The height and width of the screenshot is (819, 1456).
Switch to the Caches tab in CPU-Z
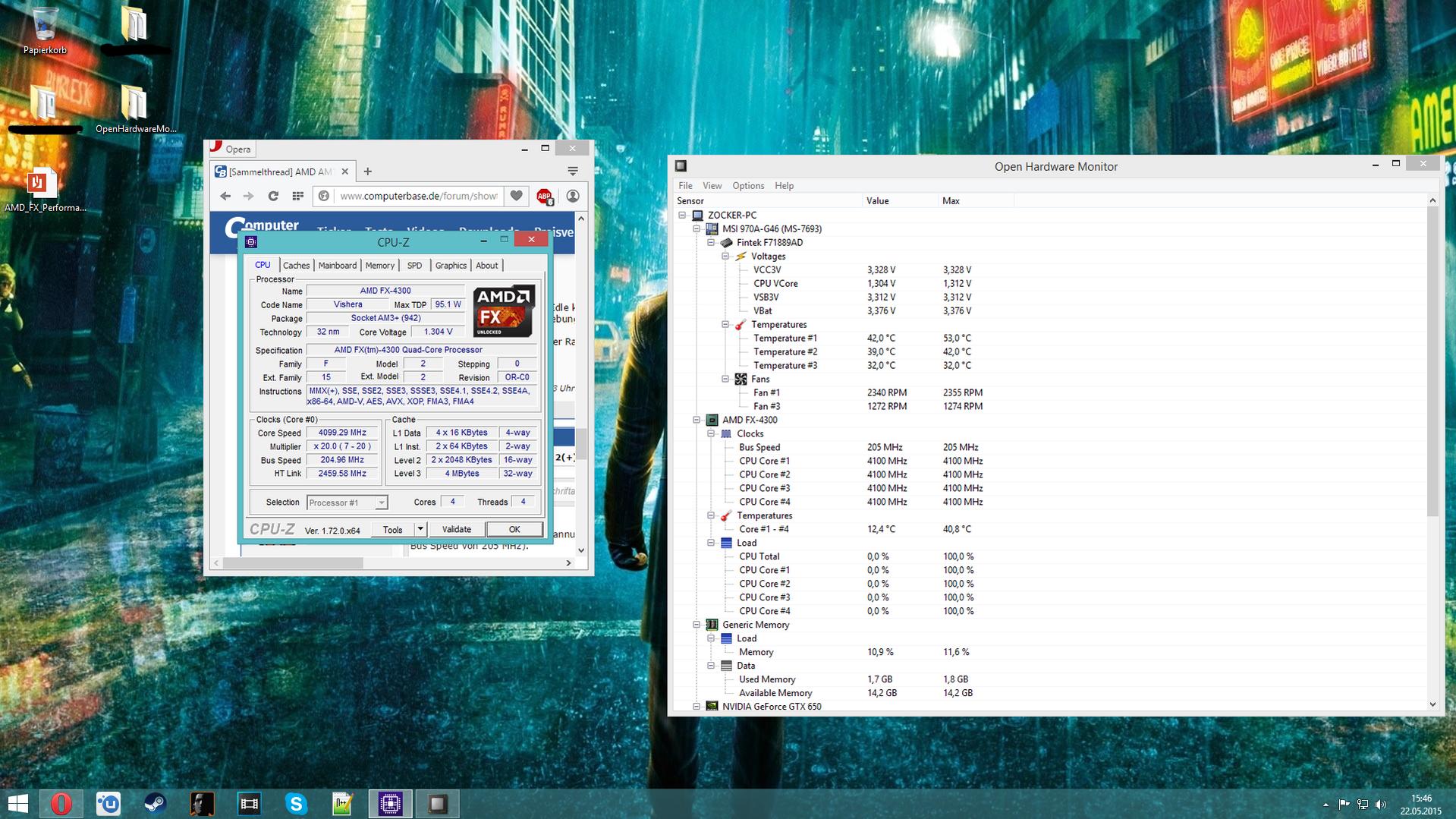[296, 266]
